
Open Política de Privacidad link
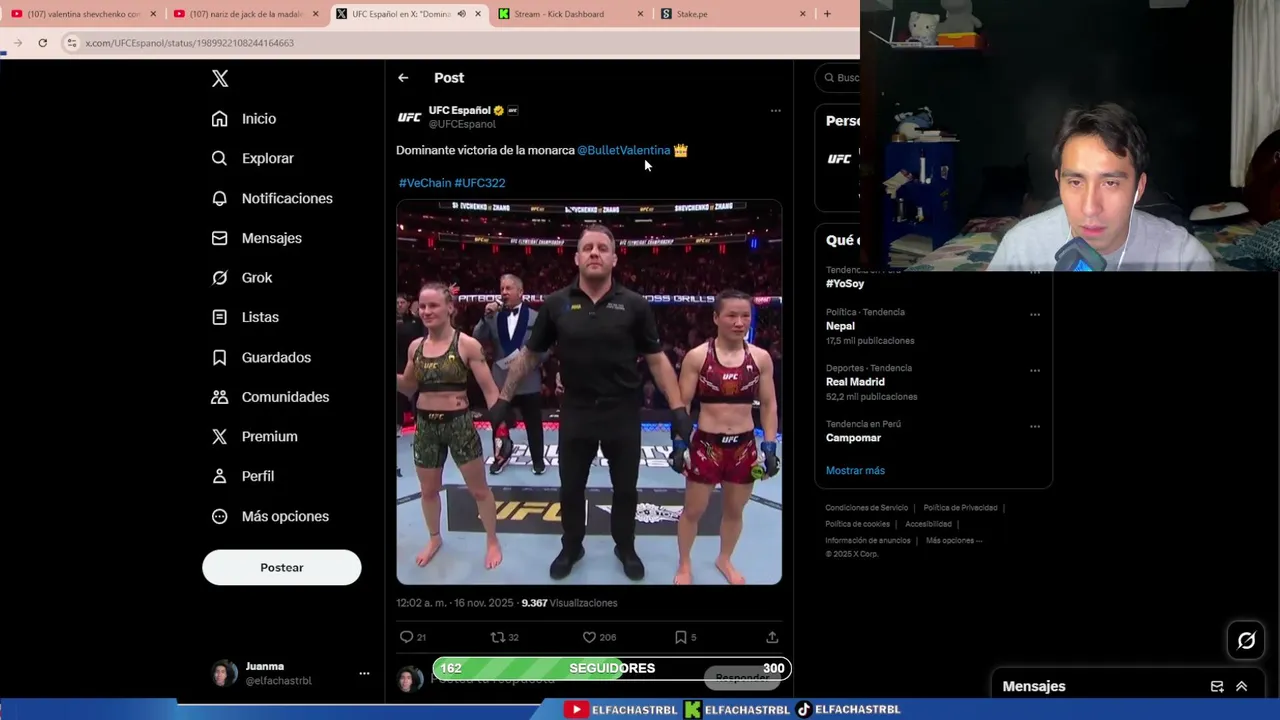(x=960, y=508)
